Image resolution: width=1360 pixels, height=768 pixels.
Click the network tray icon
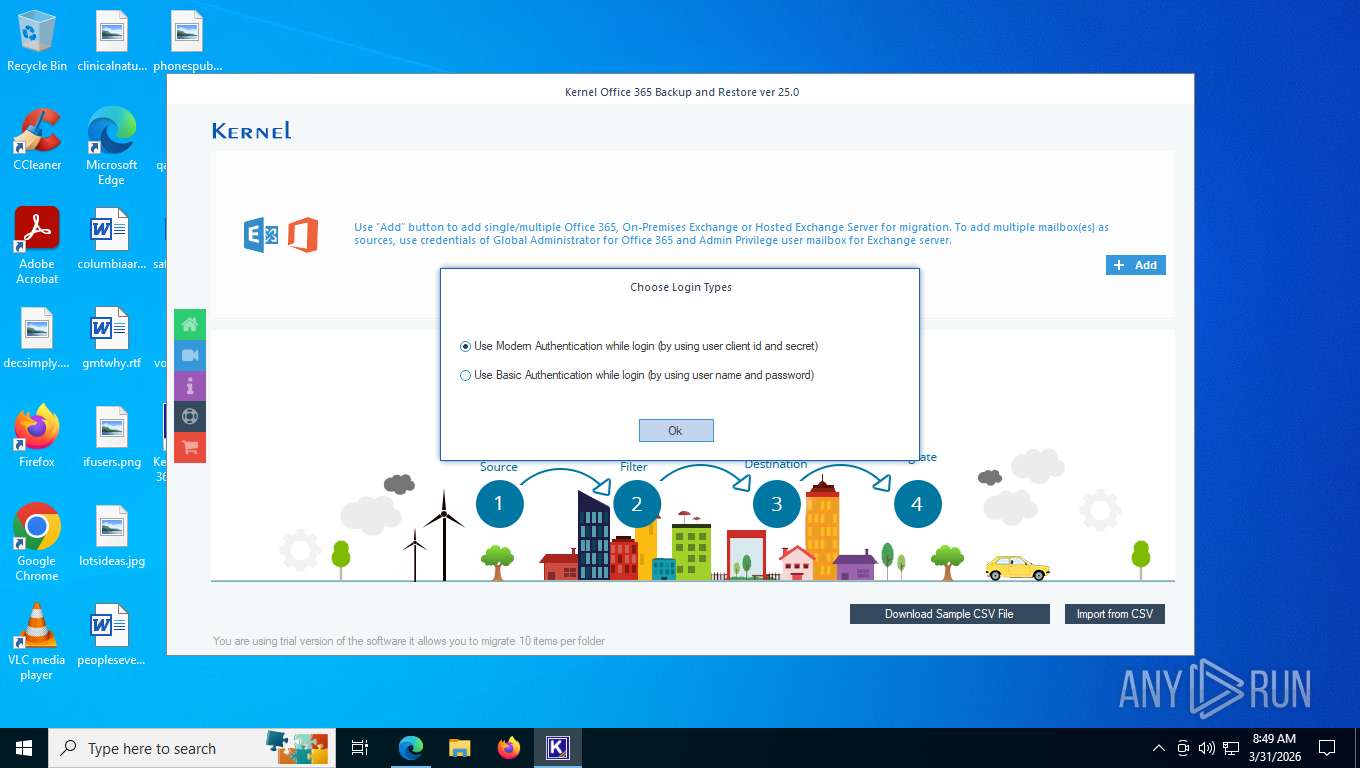pos(1231,748)
